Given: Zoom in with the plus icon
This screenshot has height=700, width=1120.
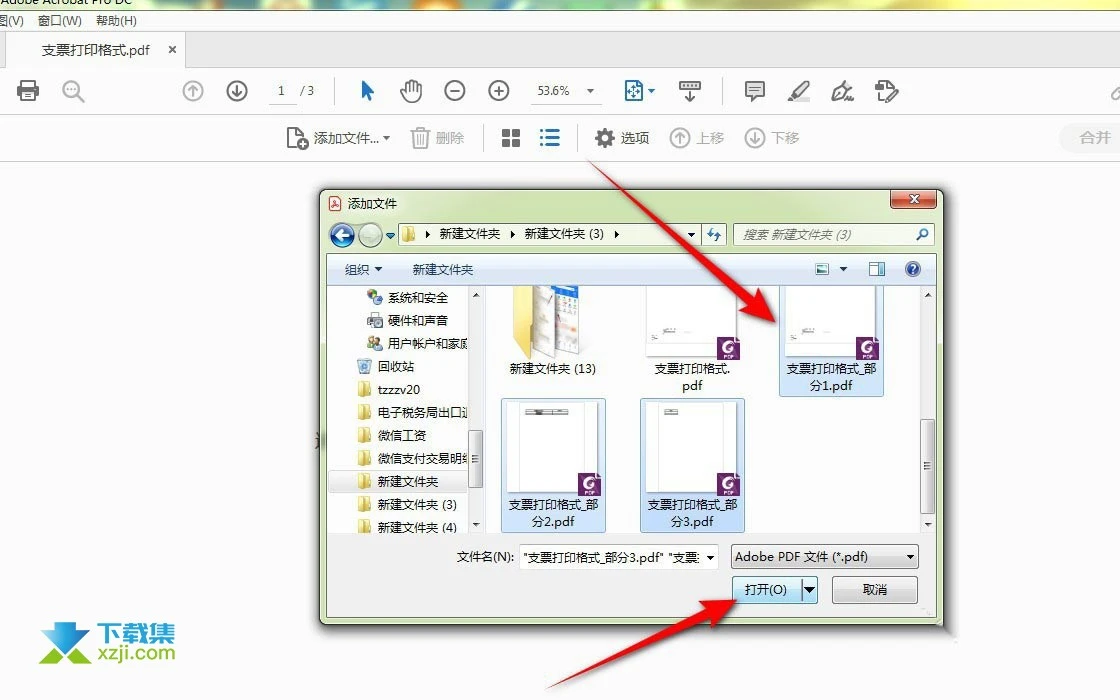Looking at the screenshot, I should click(x=498, y=90).
